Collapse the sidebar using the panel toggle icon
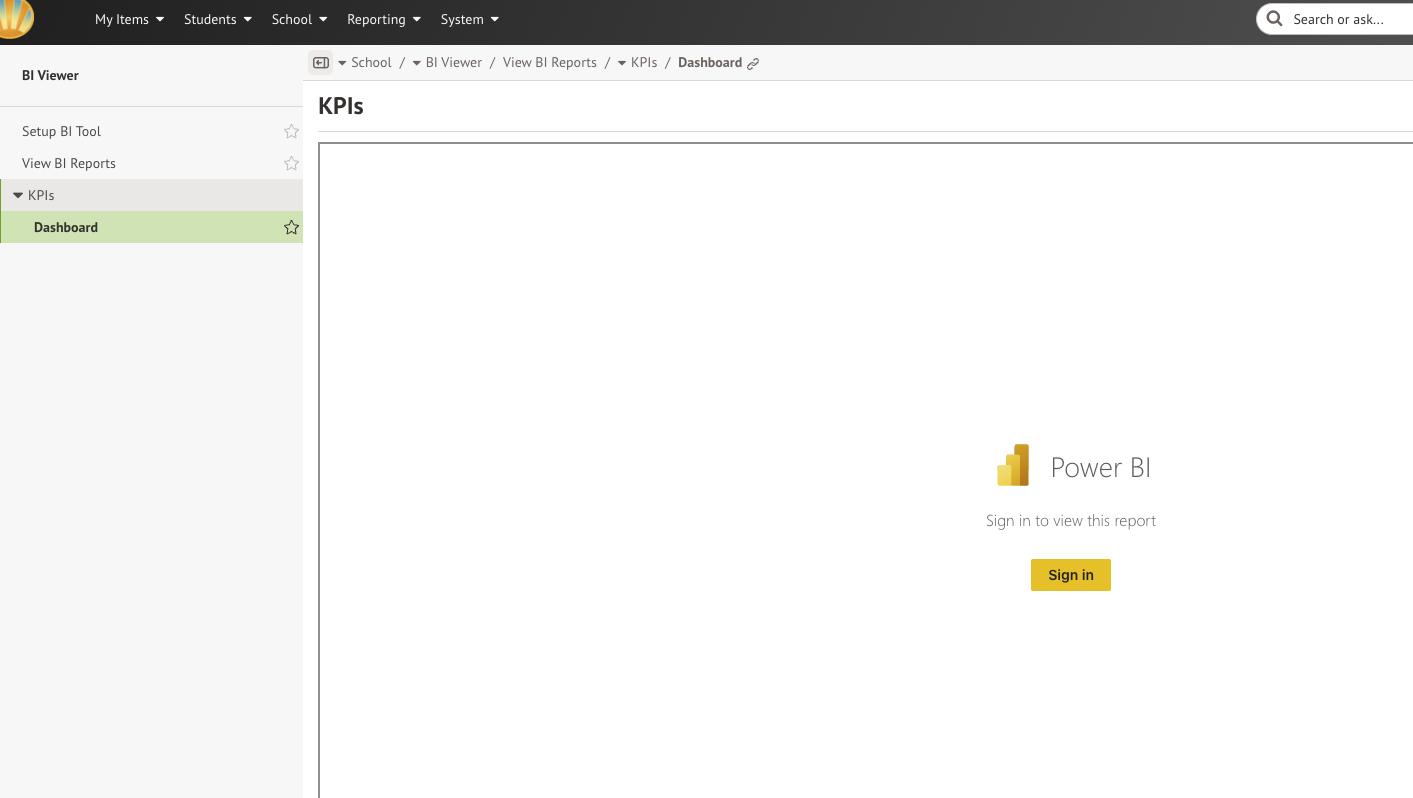This screenshot has height=798, width=1413. pyautogui.click(x=321, y=63)
